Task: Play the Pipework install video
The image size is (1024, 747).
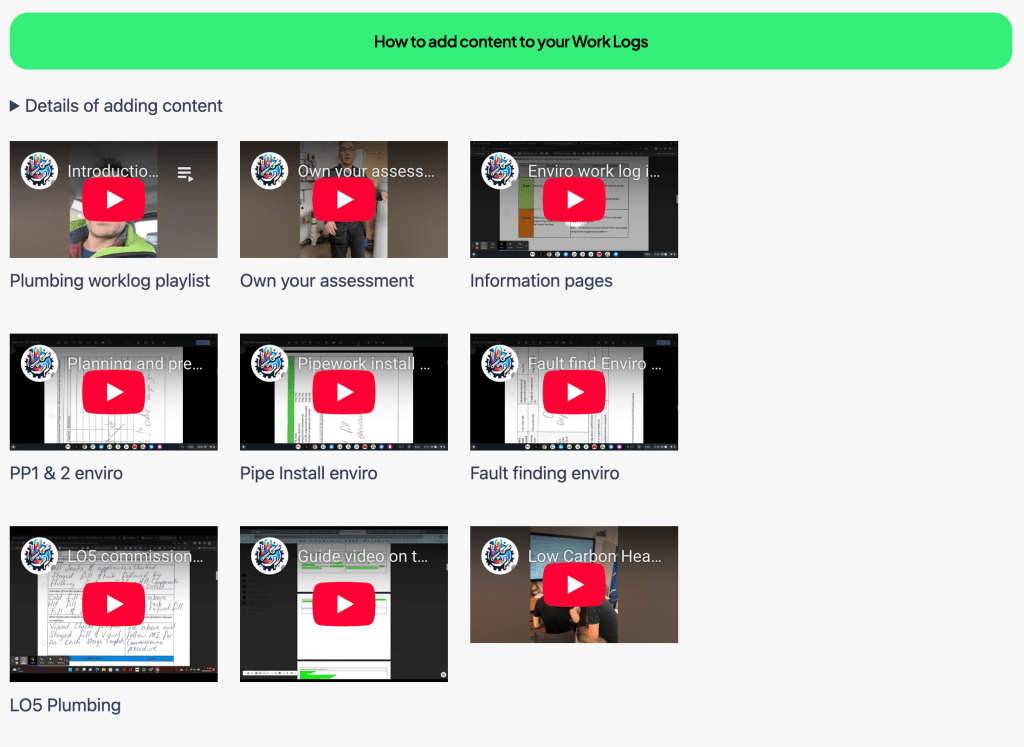Action: (344, 393)
